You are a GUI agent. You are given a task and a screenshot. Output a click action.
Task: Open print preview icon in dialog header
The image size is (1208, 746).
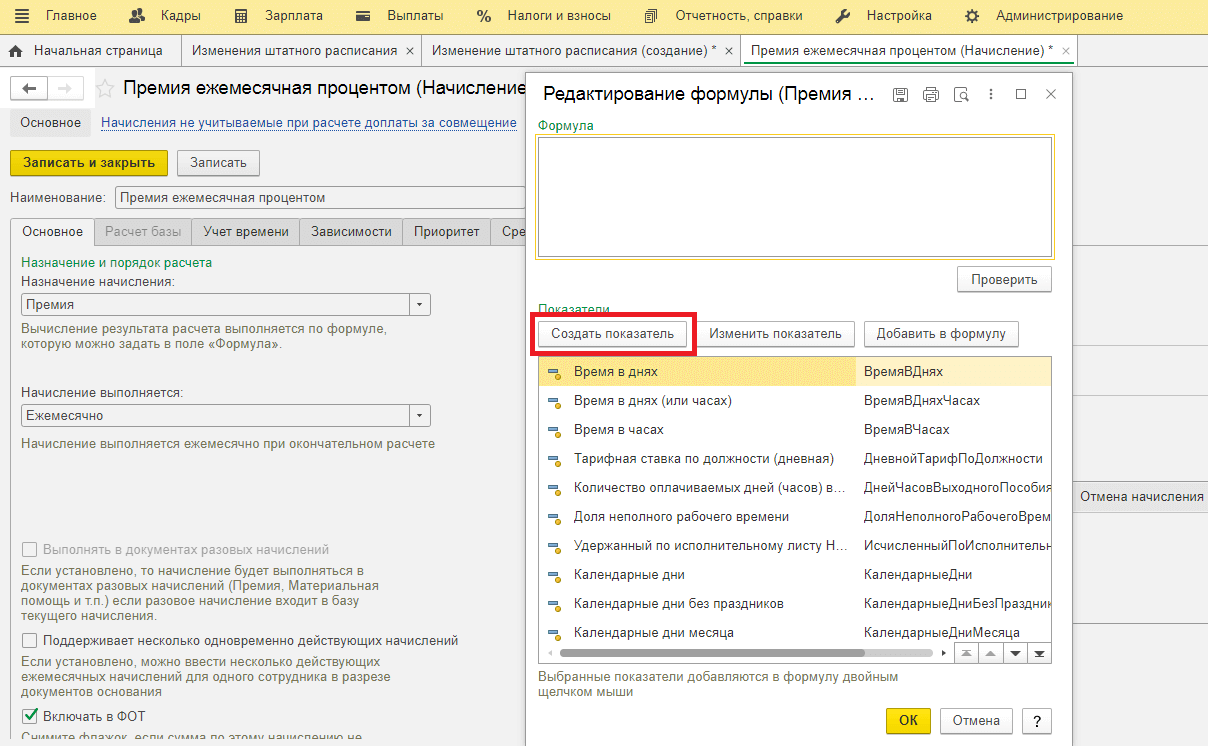961,94
